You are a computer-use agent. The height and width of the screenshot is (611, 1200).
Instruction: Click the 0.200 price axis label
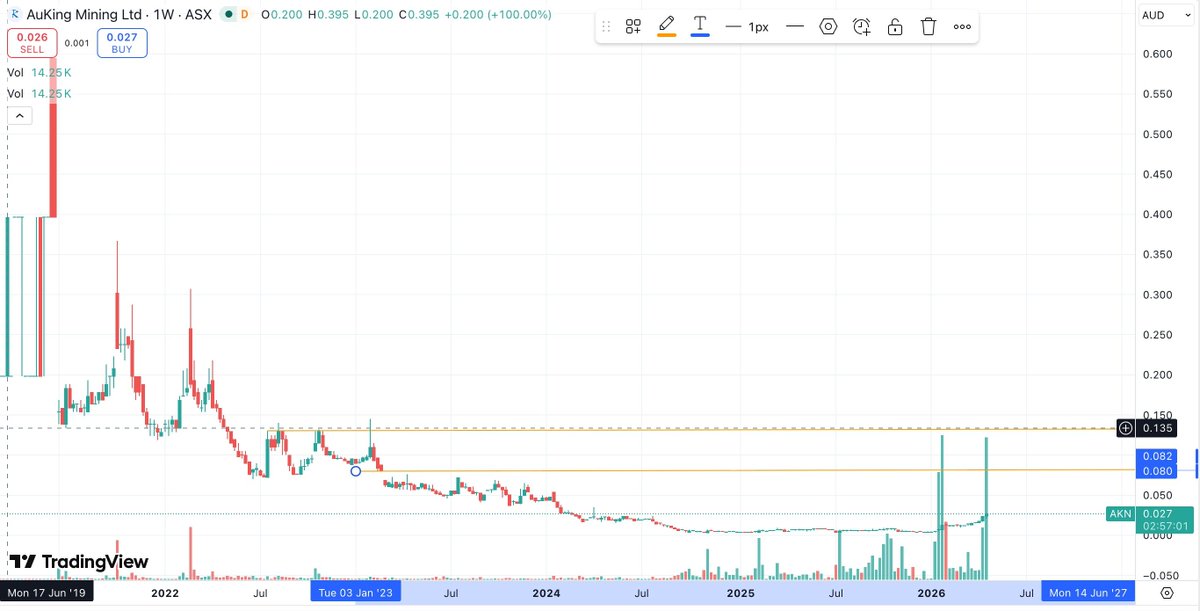[1158, 375]
